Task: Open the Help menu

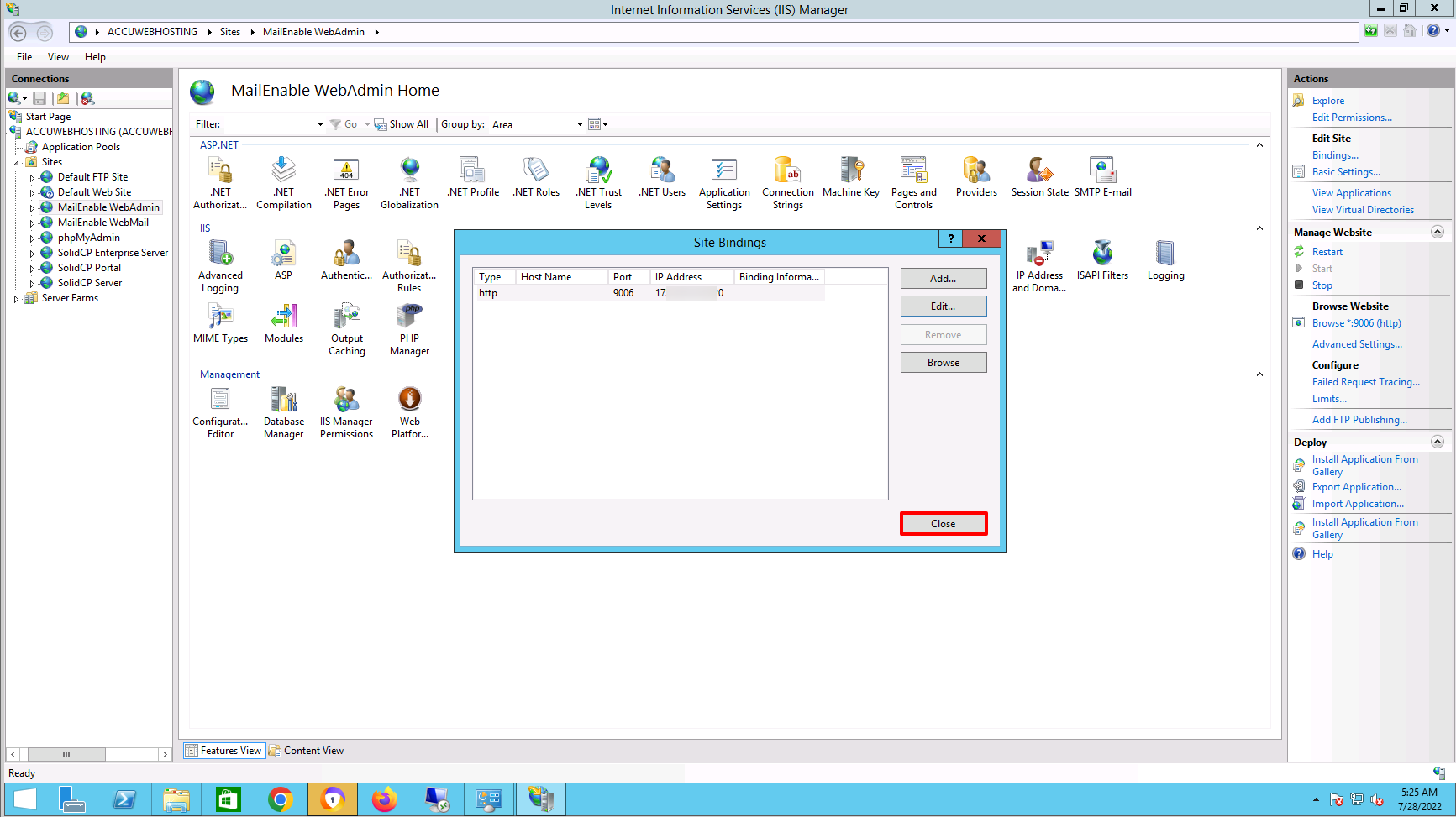Action: (x=95, y=57)
